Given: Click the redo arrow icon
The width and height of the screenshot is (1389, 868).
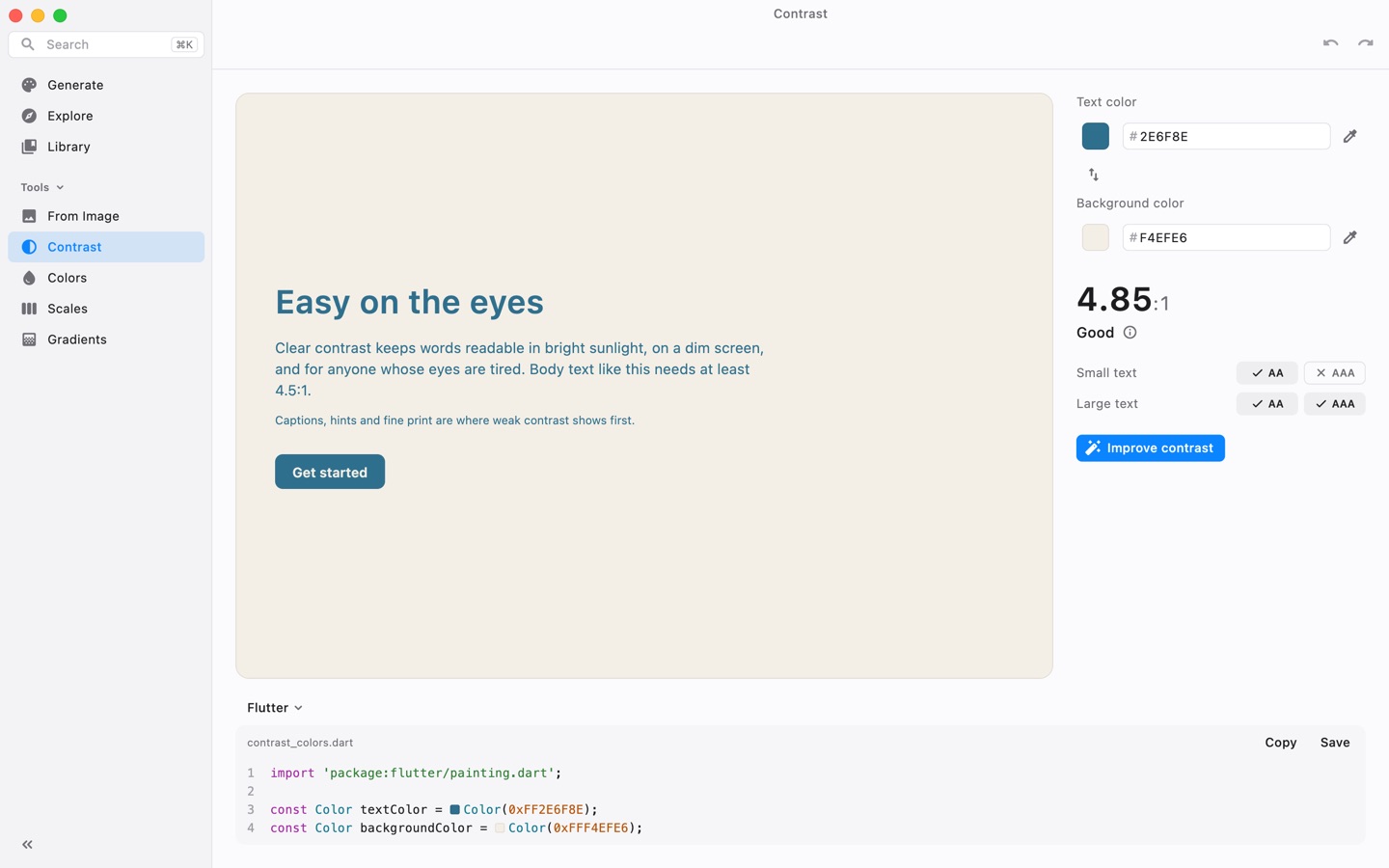Looking at the screenshot, I should pos(1366,43).
